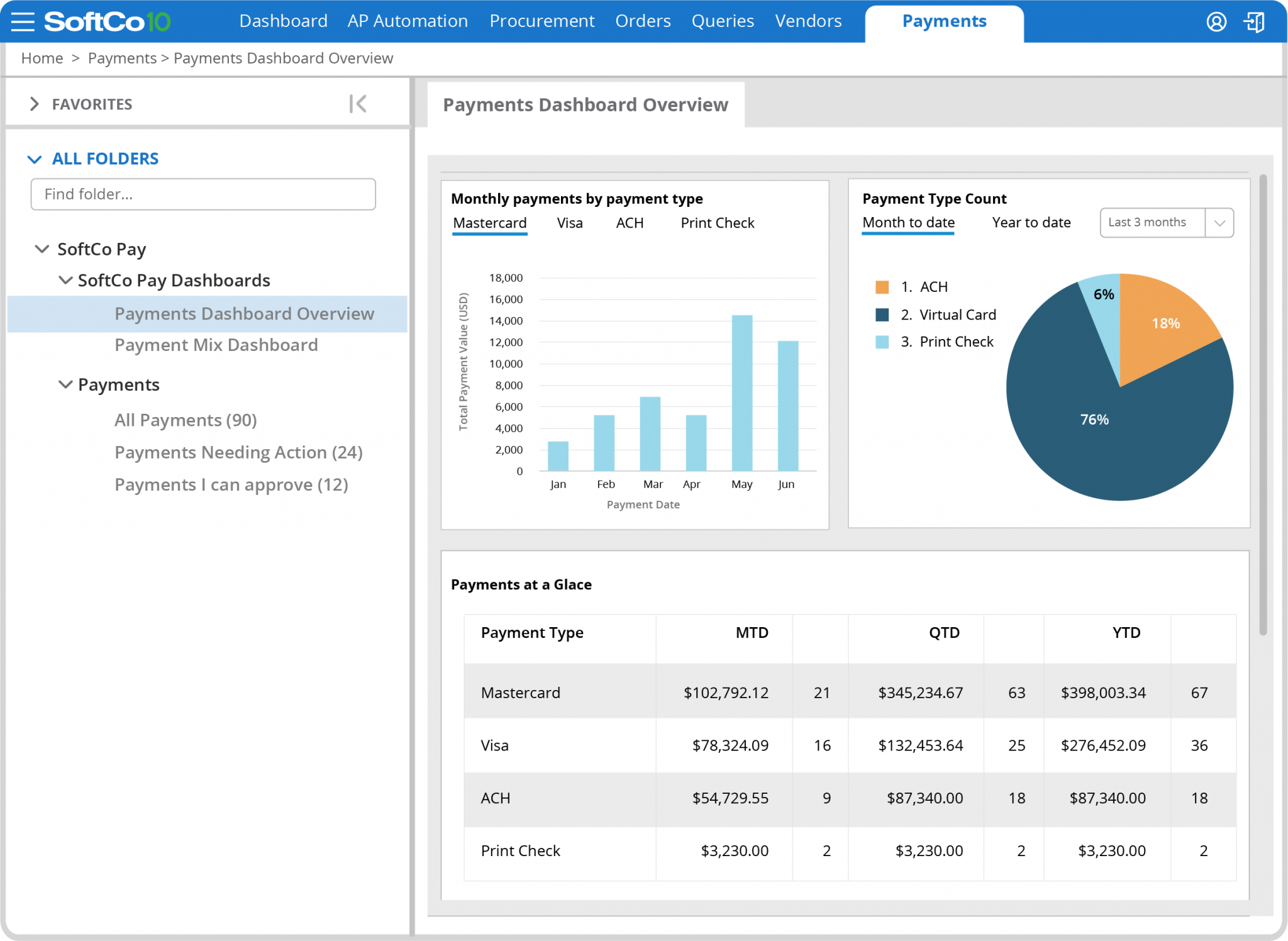
Task: Switch to the Payments tab
Action: 944,21
